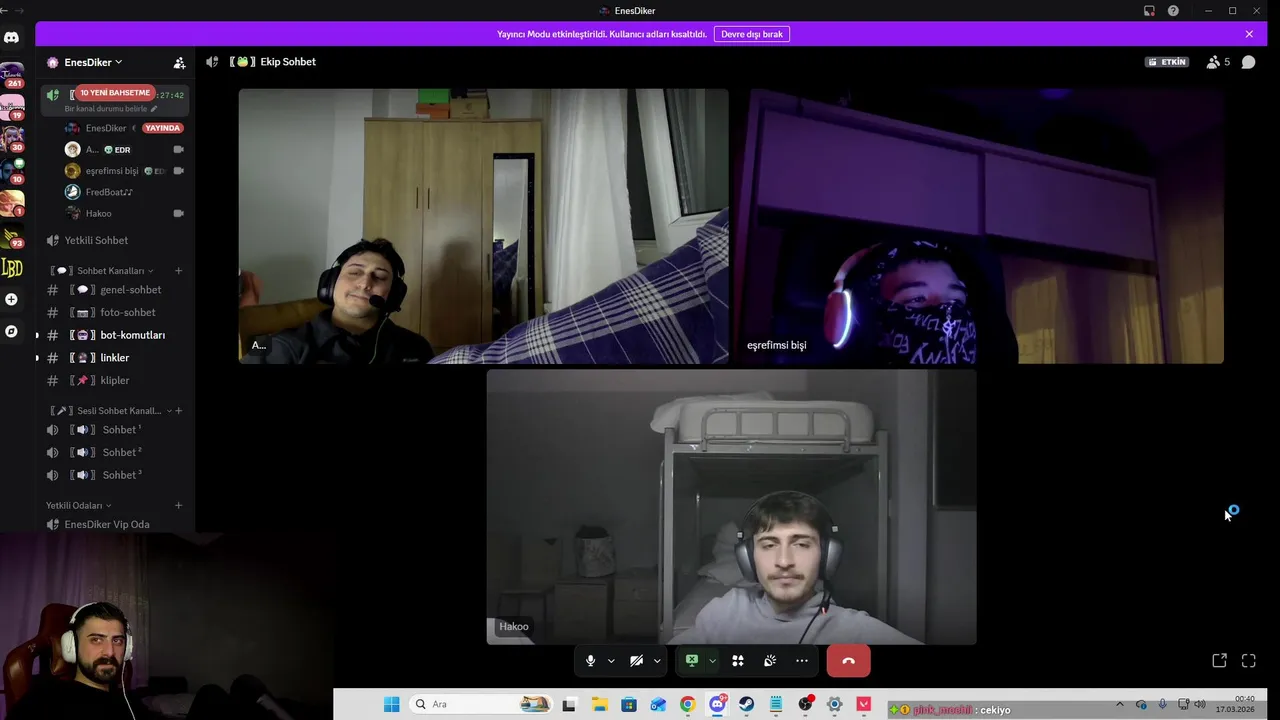Join EnesDiker Vip Oda voice channel

pyautogui.click(x=115, y=524)
